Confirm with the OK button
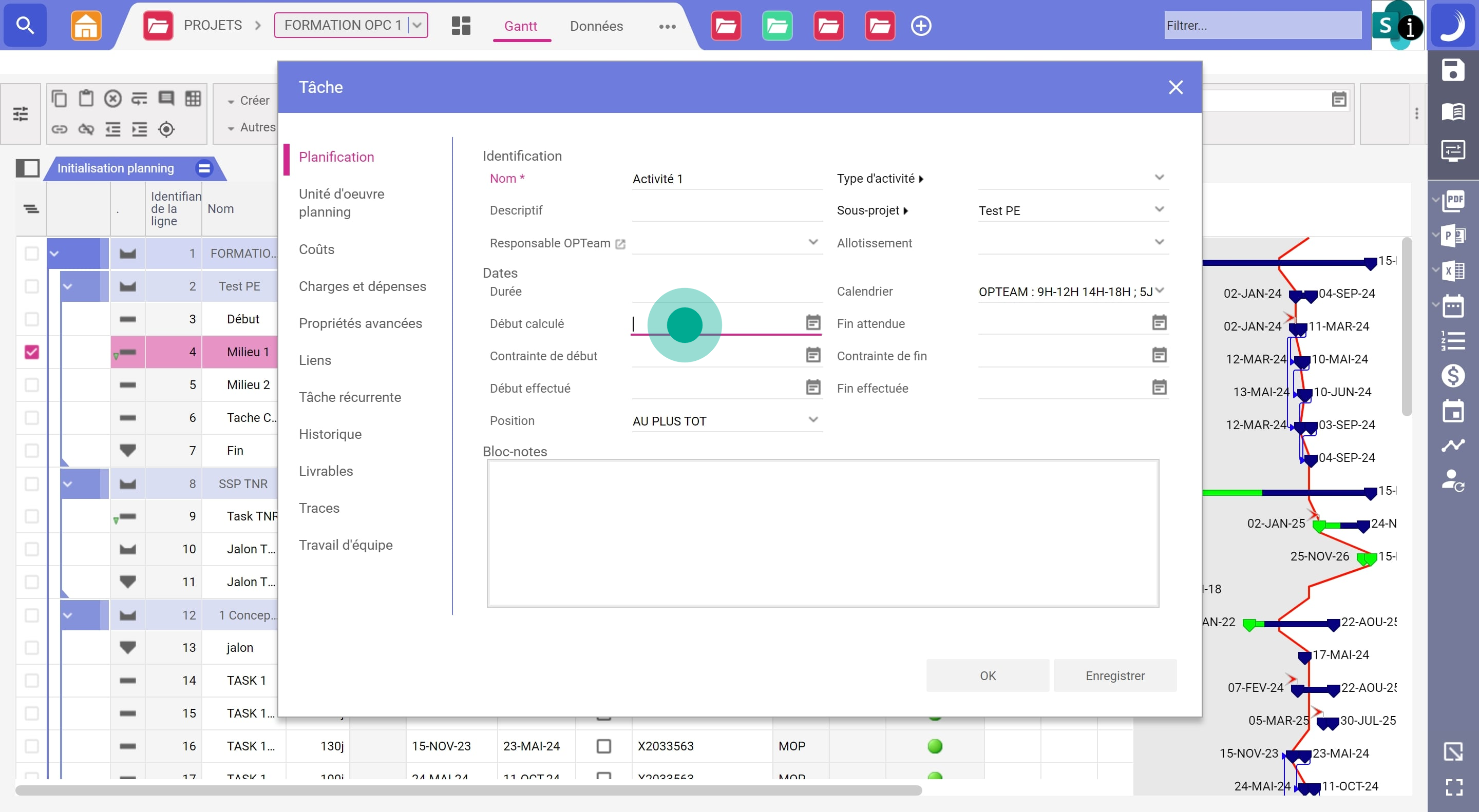This screenshot has width=1479, height=812. [988, 675]
